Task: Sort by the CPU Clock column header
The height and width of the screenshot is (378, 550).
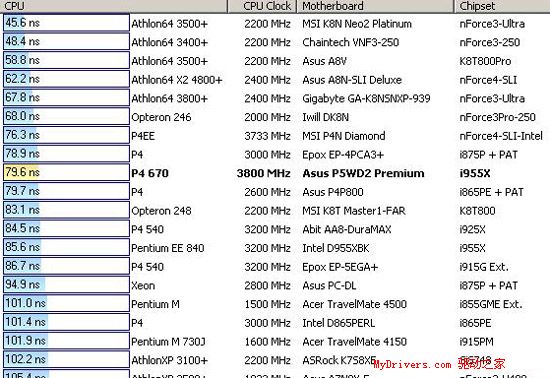Action: pos(262,6)
